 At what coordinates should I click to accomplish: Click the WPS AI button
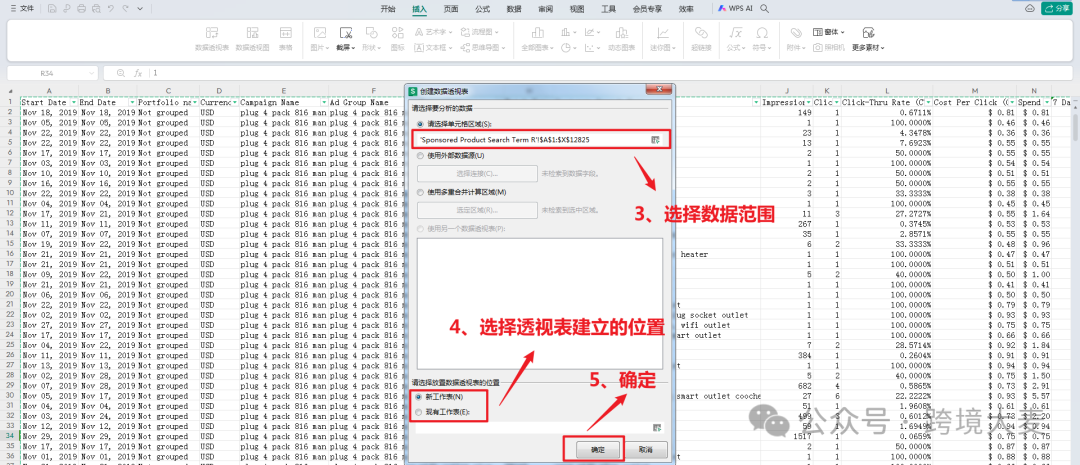point(736,9)
